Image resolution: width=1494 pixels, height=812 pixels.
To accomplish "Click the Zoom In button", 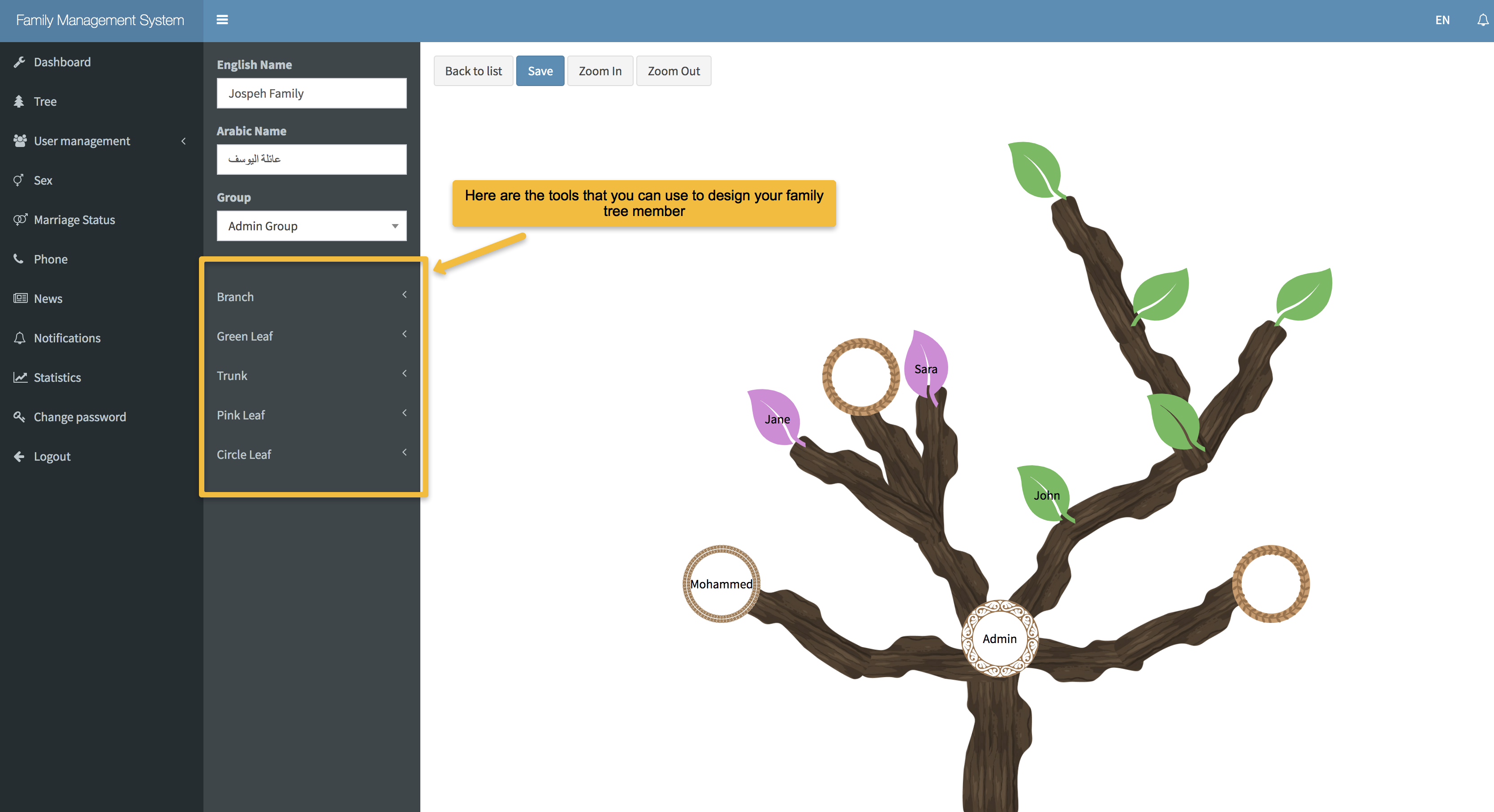I will 600,71.
